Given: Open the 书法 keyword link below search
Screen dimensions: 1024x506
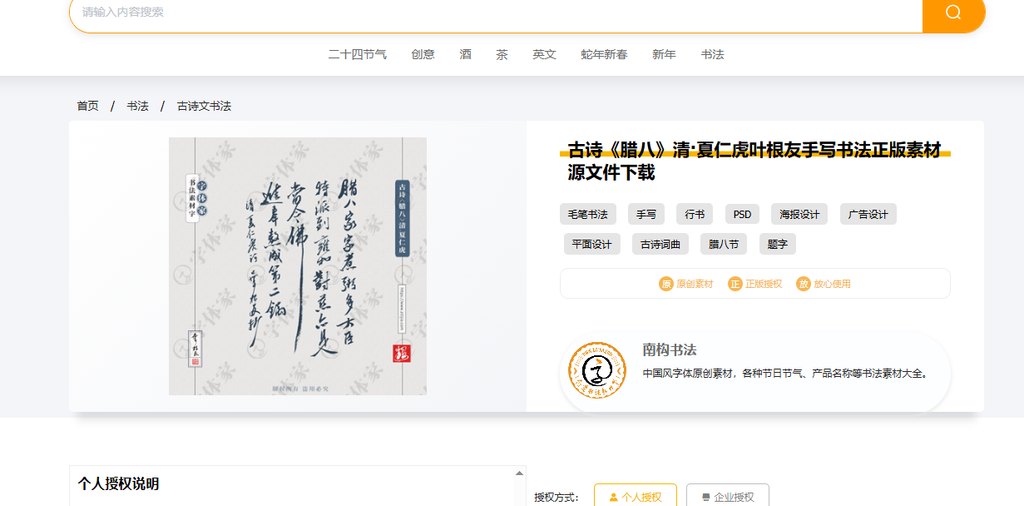Looking at the screenshot, I should (x=712, y=54).
